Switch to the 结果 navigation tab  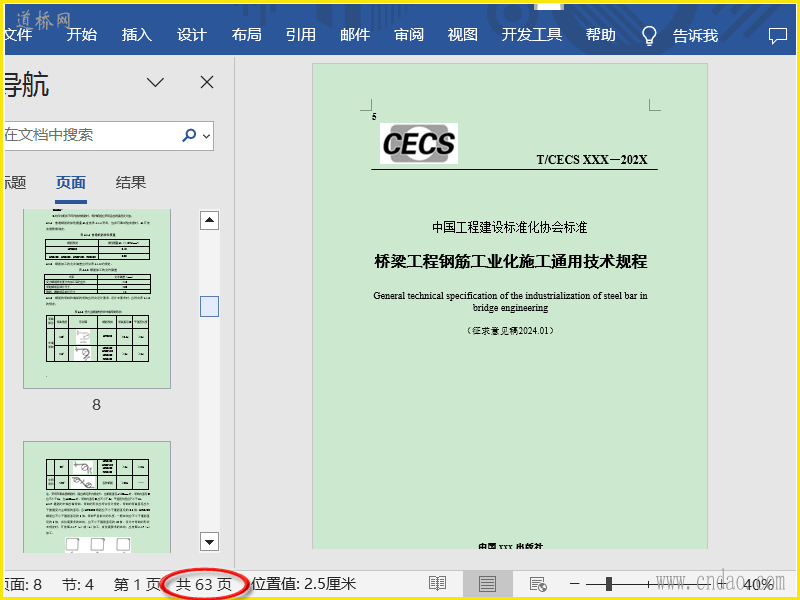(131, 183)
